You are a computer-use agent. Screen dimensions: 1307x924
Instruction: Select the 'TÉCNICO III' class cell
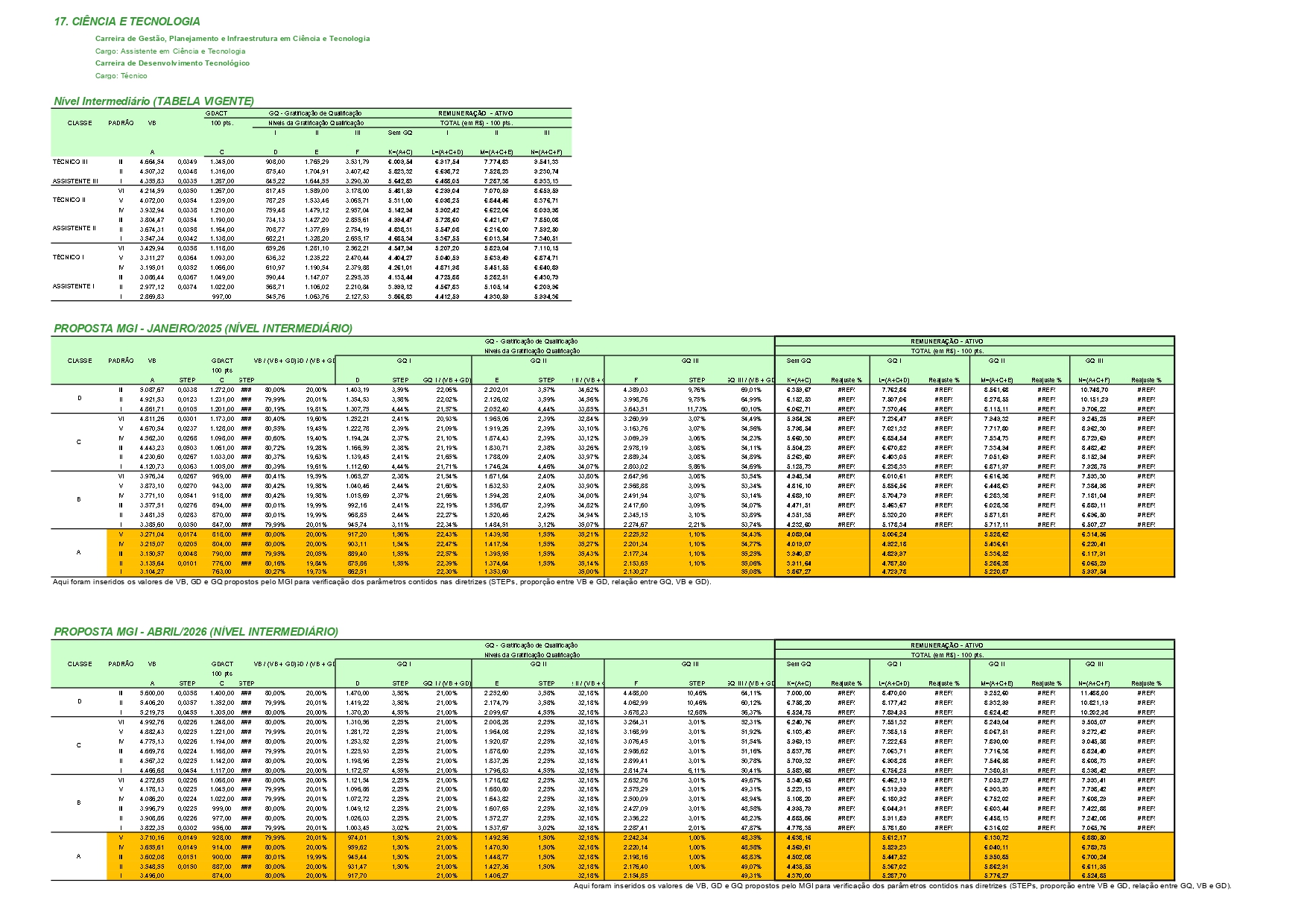(x=70, y=162)
